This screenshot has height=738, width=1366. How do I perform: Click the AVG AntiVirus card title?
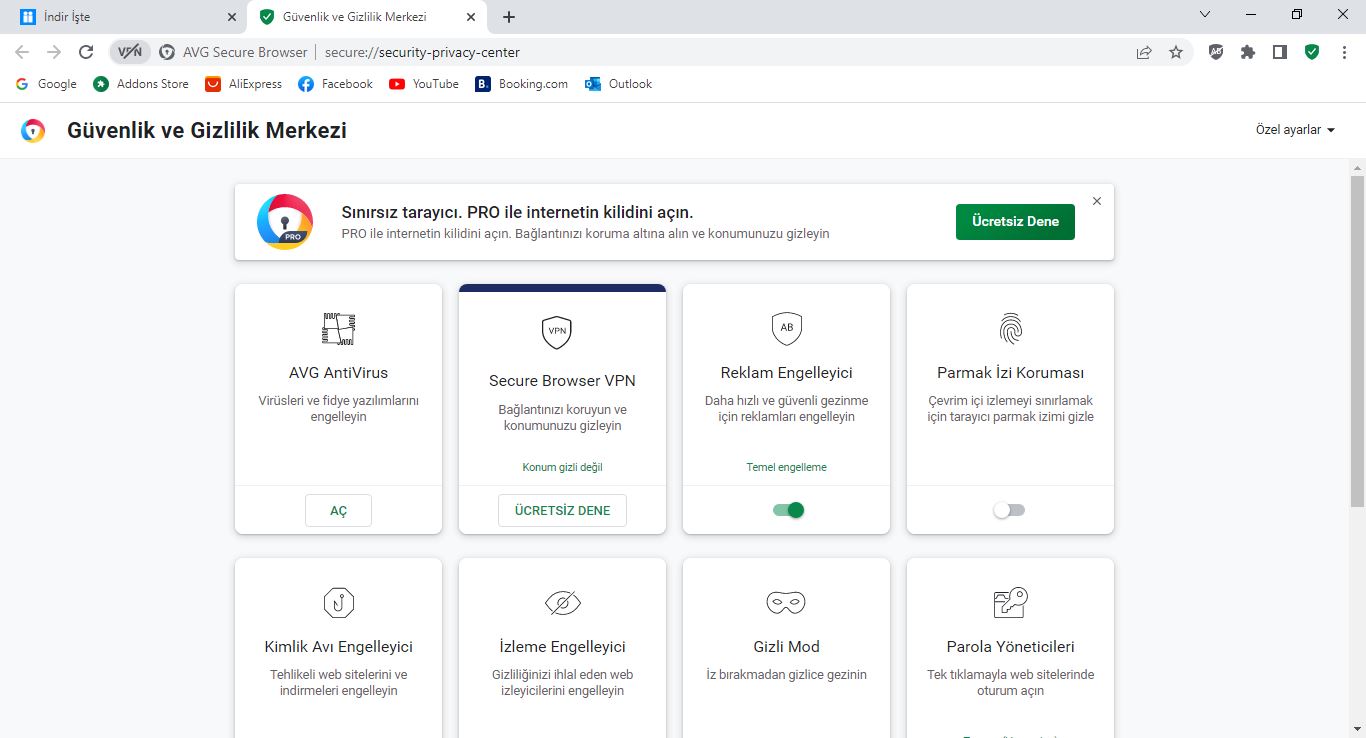[x=338, y=373]
